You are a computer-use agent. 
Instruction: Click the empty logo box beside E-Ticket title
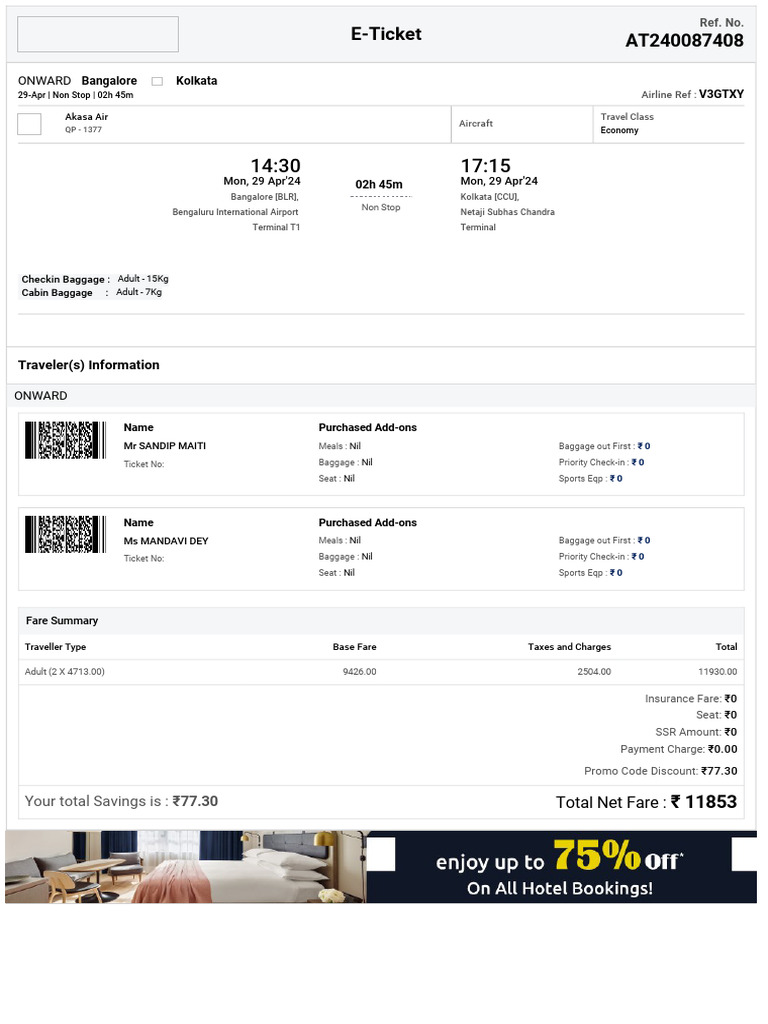coord(98,34)
